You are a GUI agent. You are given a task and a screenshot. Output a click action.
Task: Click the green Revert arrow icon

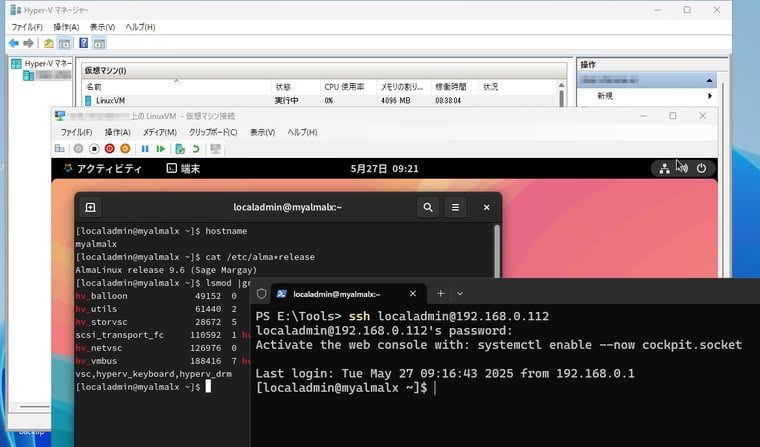click(x=196, y=148)
